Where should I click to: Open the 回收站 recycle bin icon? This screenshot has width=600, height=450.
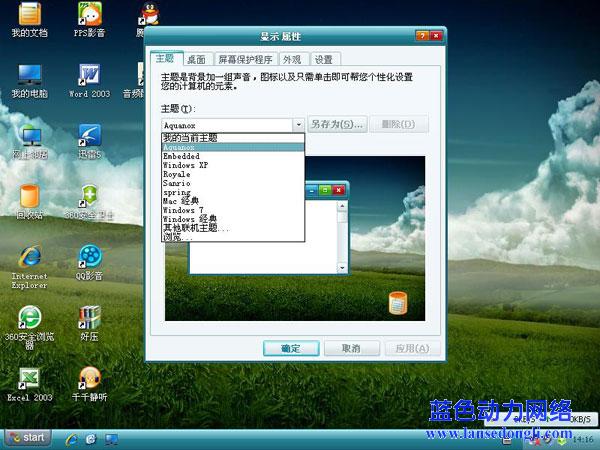click(29, 202)
